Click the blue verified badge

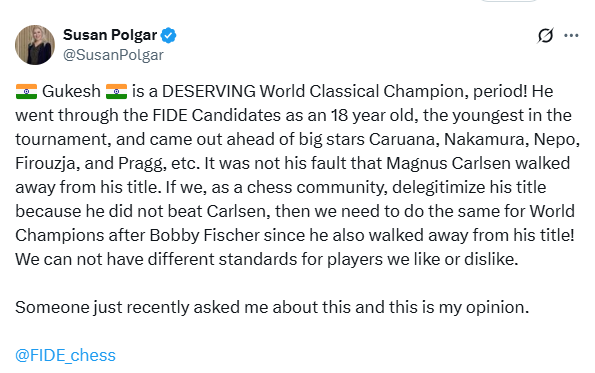tap(168, 35)
